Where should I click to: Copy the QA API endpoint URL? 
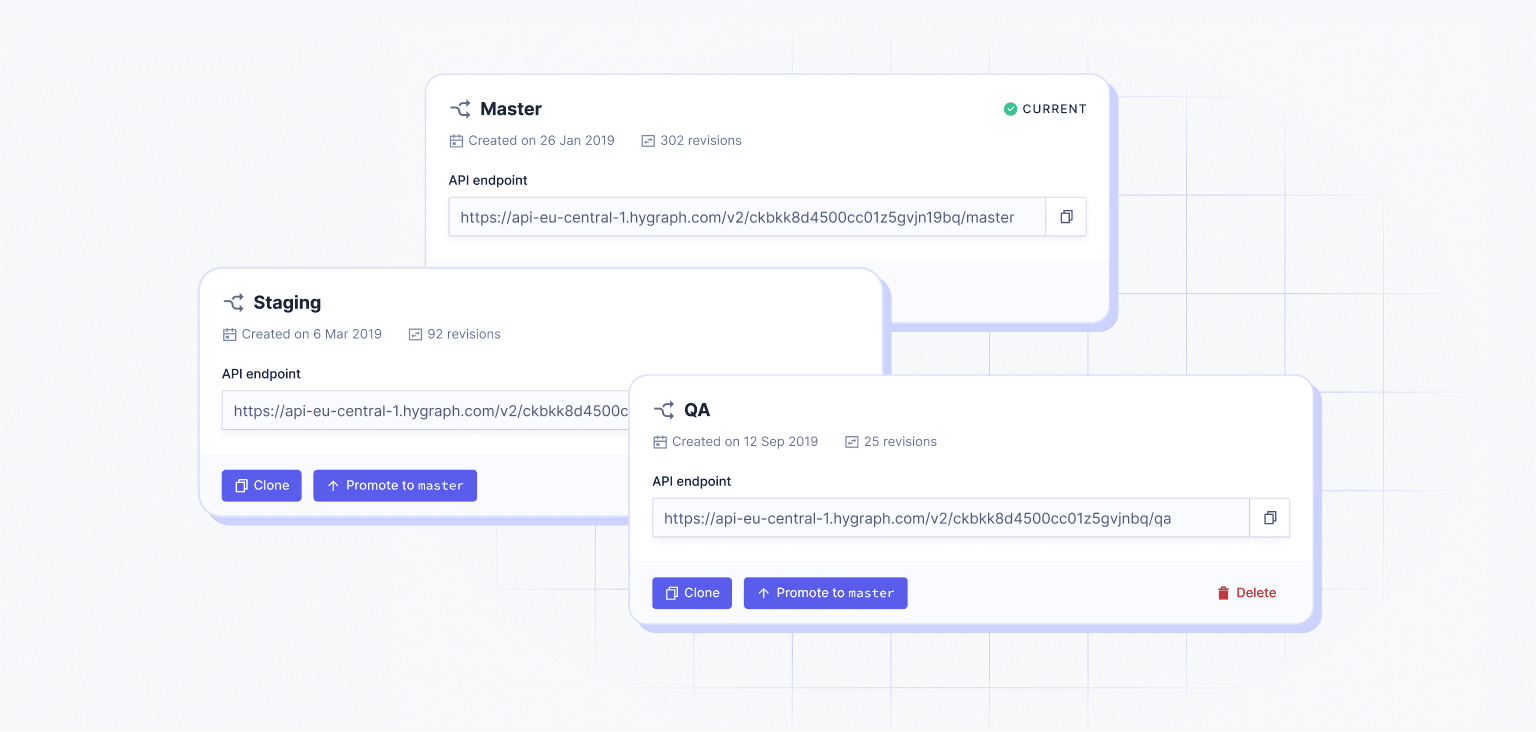pyautogui.click(x=1270, y=518)
